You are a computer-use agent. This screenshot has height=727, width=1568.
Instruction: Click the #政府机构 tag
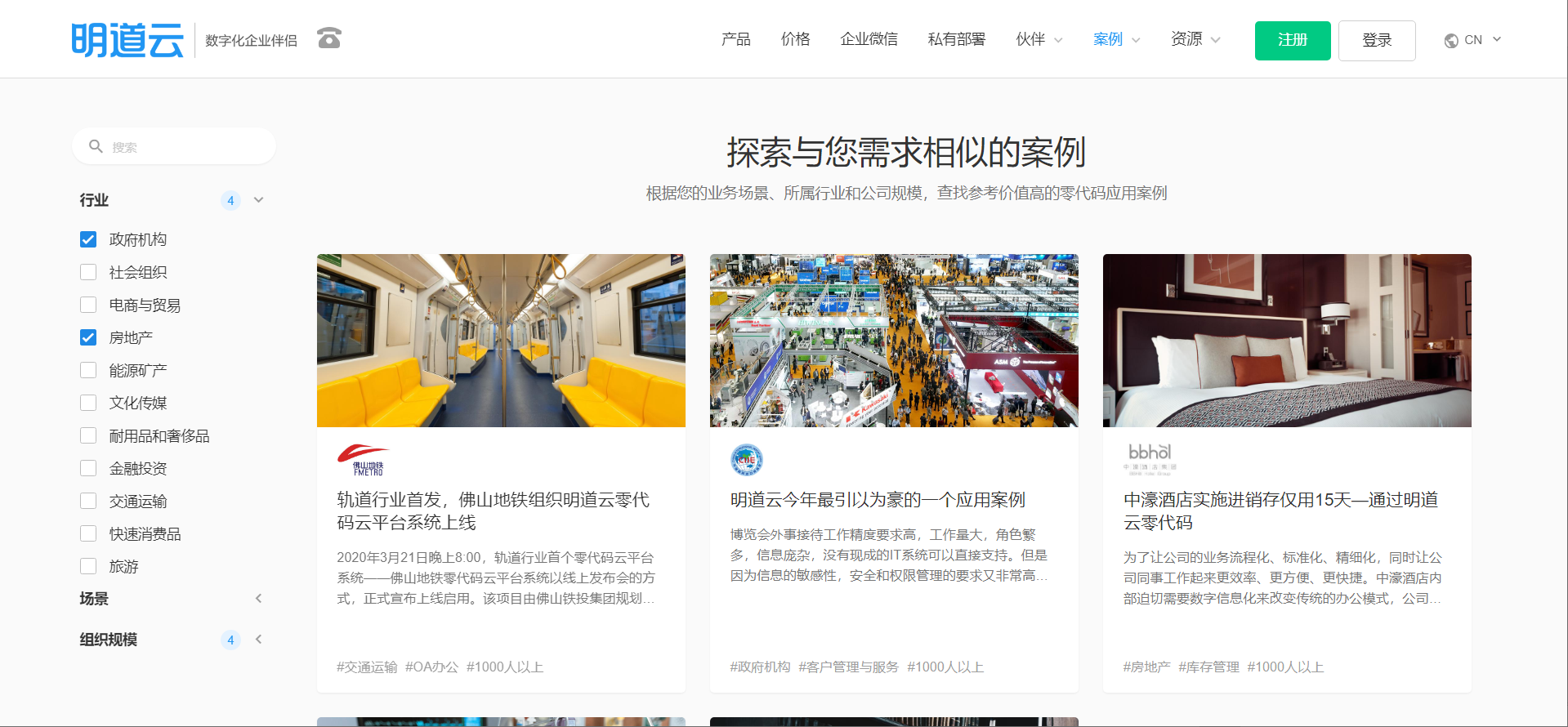760,667
